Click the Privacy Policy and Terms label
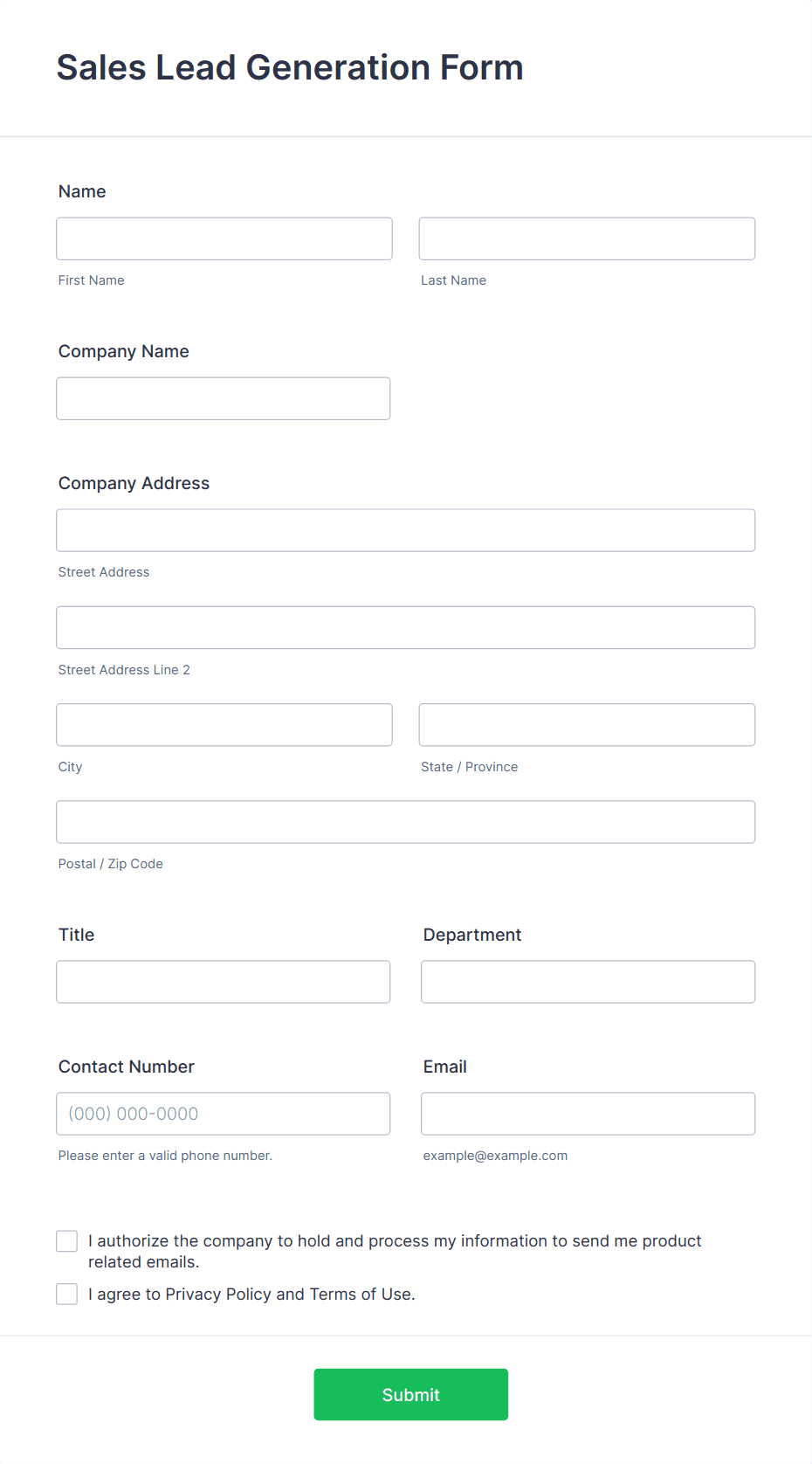The width and height of the screenshot is (812, 1464). 251,1295
